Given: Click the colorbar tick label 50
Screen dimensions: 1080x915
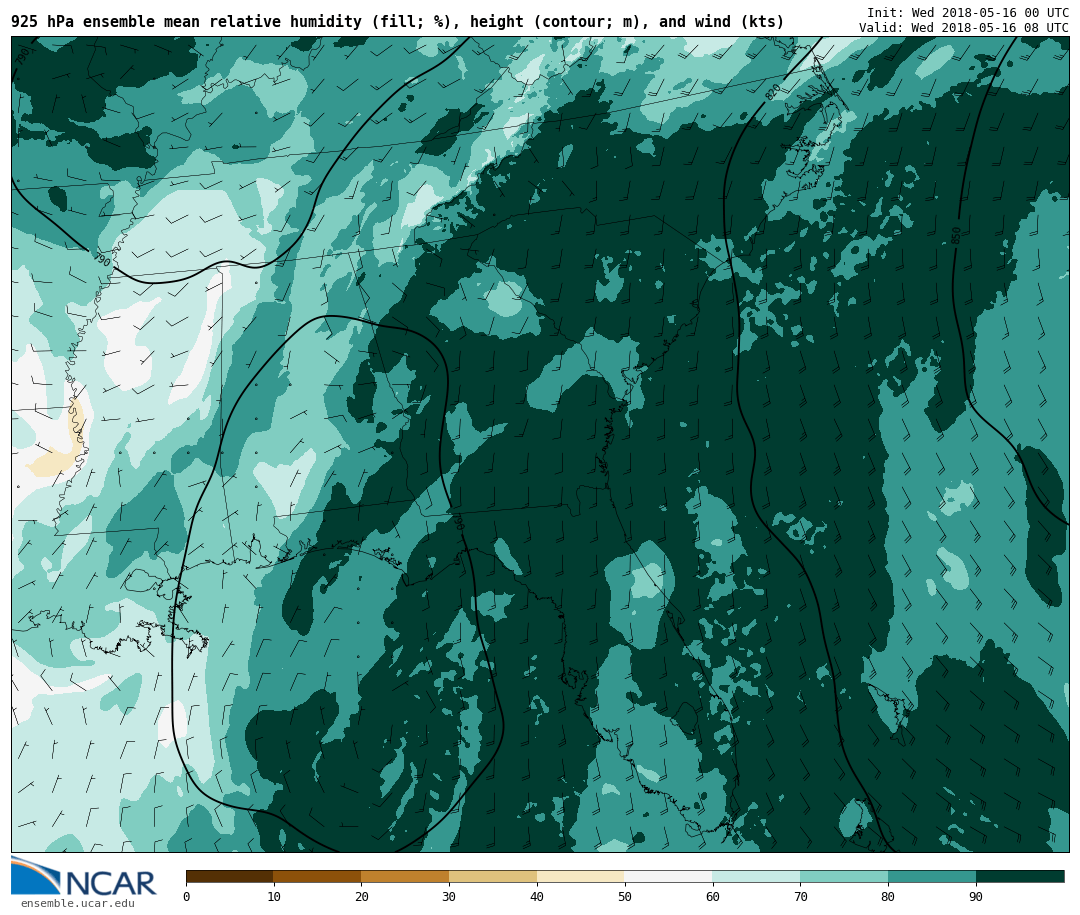Looking at the screenshot, I should 625,896.
